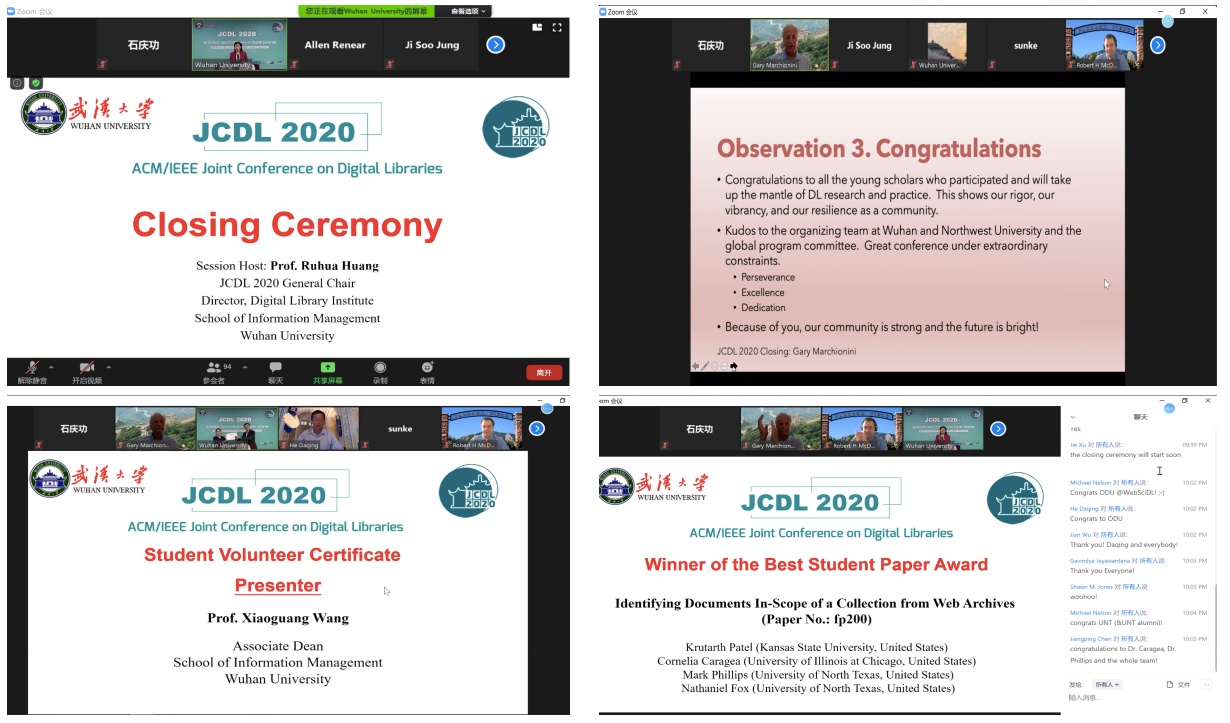This screenshot has width=1230, height=723.
Task: Collapse the chat panel using its header chevron
Action: coord(1073,417)
